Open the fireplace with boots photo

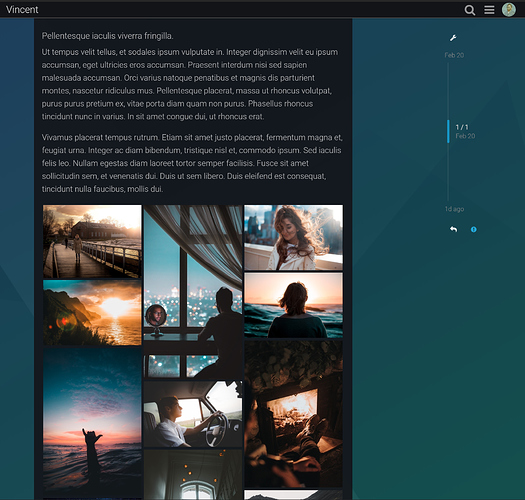(294, 414)
